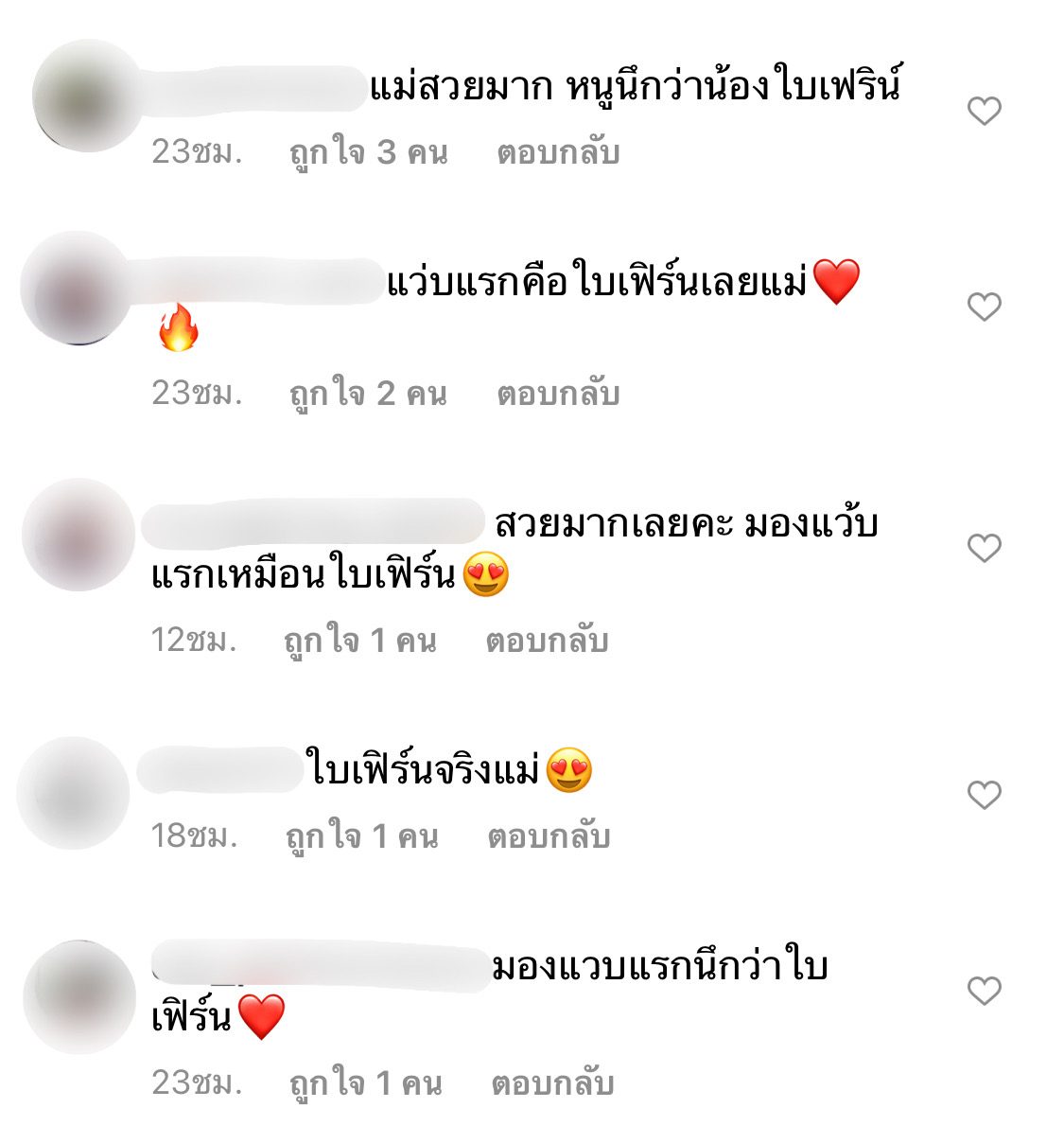The width and height of the screenshot is (1064, 1143).
Task: Open 'ถูกใจ 1 คน' on the 18ชม. comment
Action: 362,837
